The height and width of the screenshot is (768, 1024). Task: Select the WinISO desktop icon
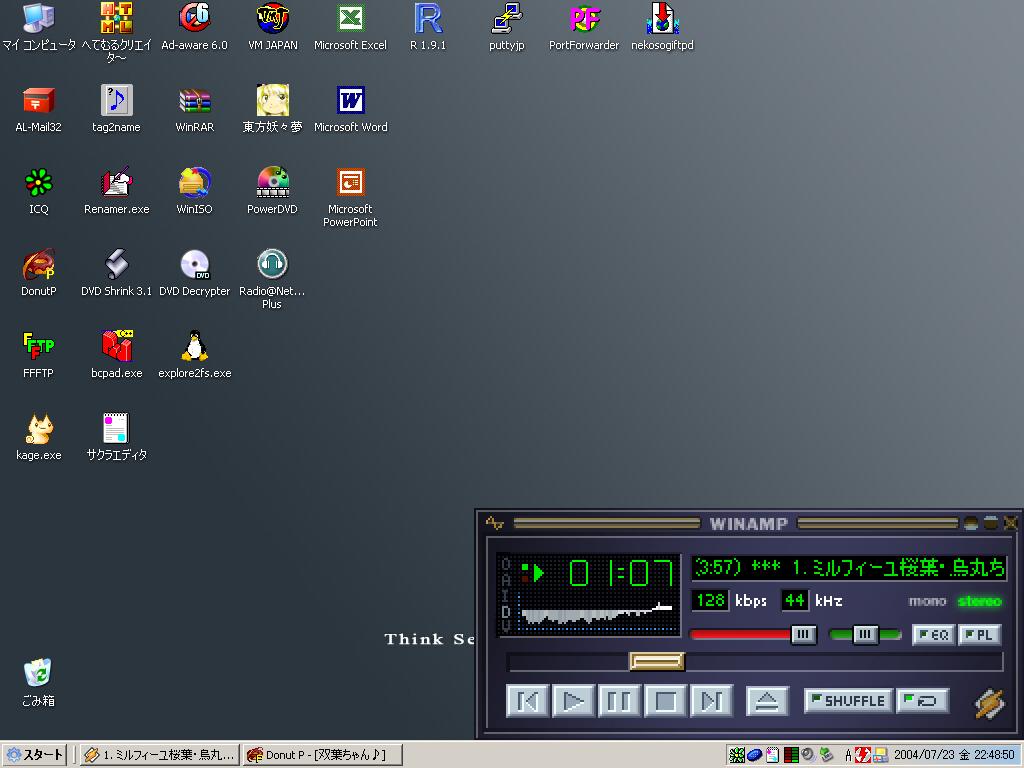click(194, 191)
